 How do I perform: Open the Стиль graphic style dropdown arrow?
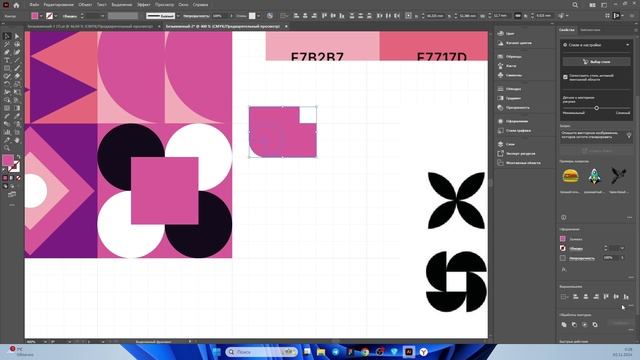(x=258, y=16)
